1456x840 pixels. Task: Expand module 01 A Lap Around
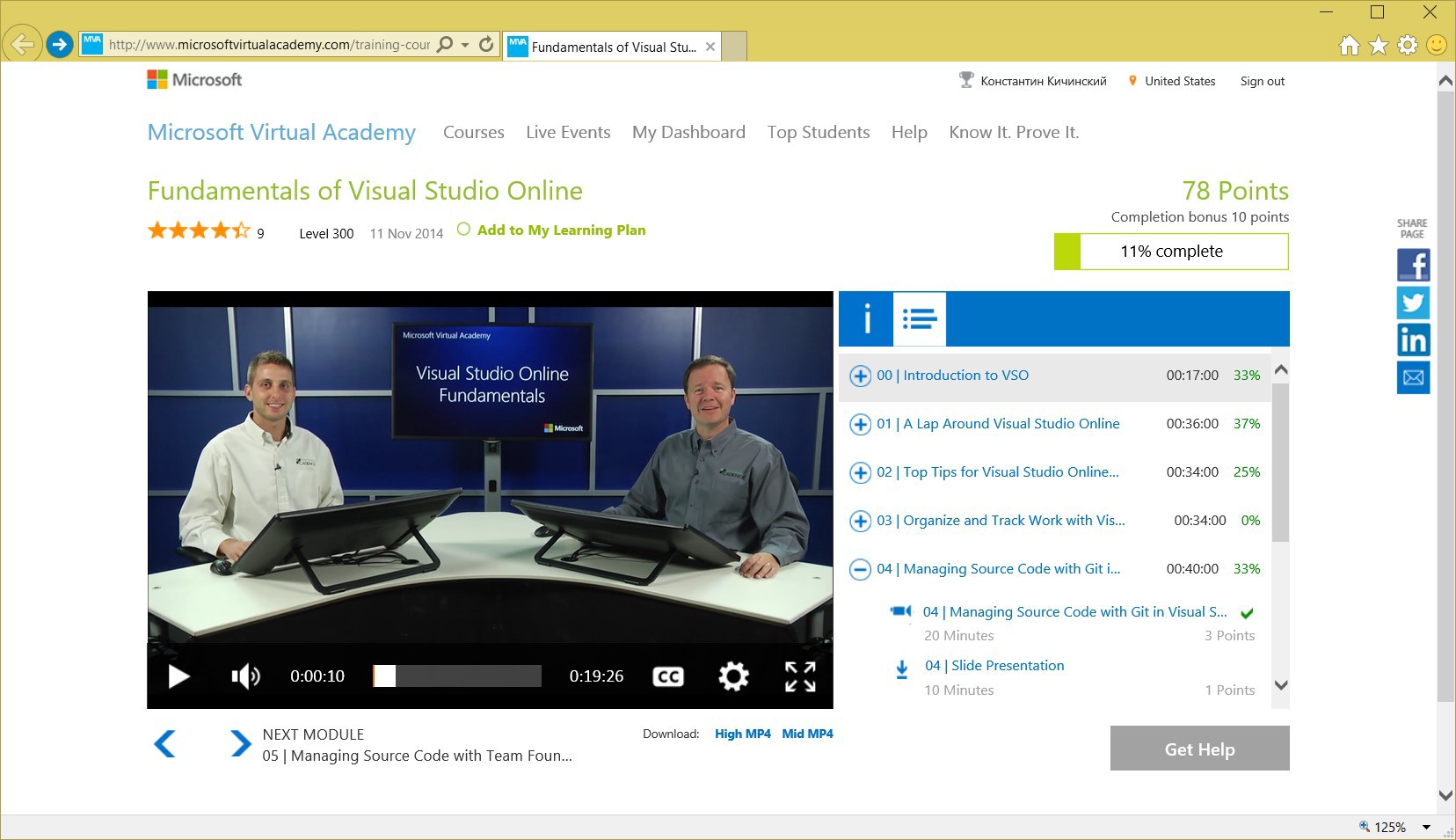[x=860, y=424]
